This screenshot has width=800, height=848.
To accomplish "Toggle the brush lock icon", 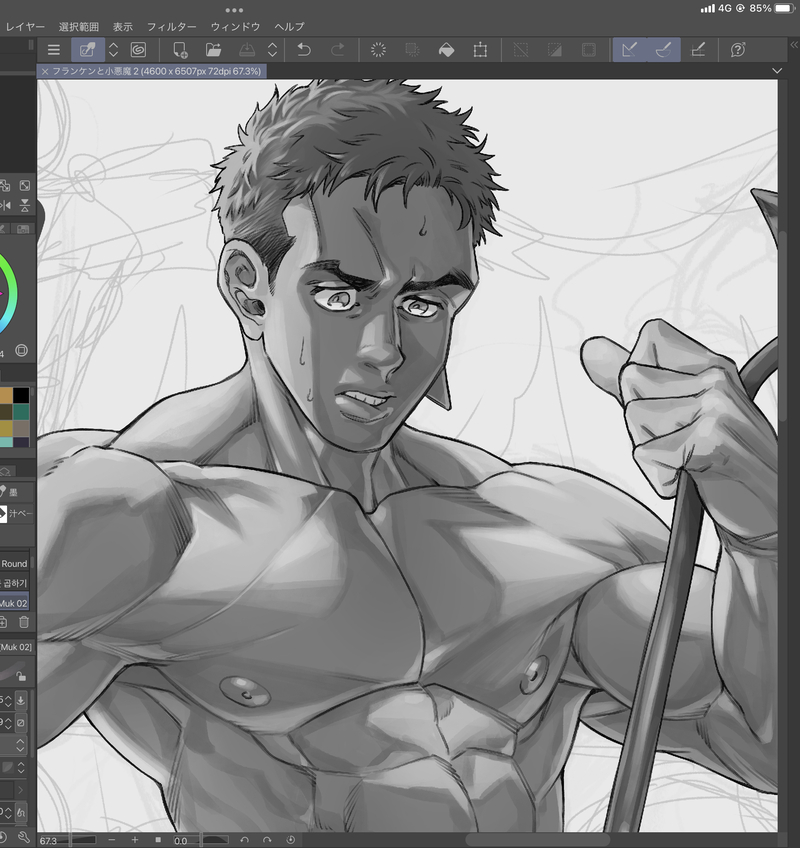I will pyautogui.click(x=21, y=676).
